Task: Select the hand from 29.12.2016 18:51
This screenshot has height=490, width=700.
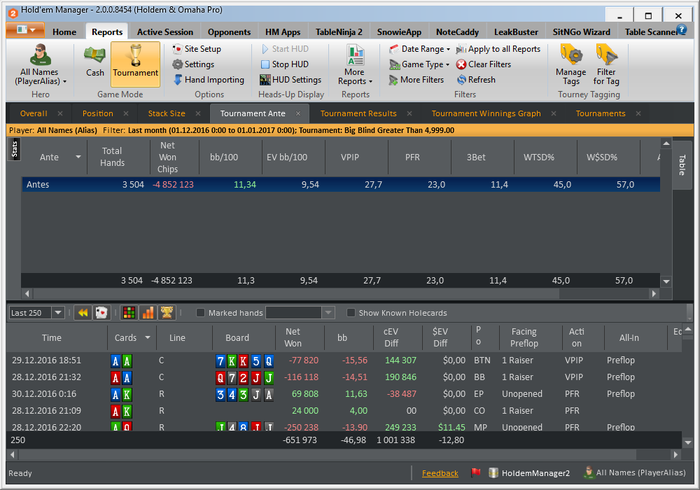Action: pyautogui.click(x=344, y=360)
